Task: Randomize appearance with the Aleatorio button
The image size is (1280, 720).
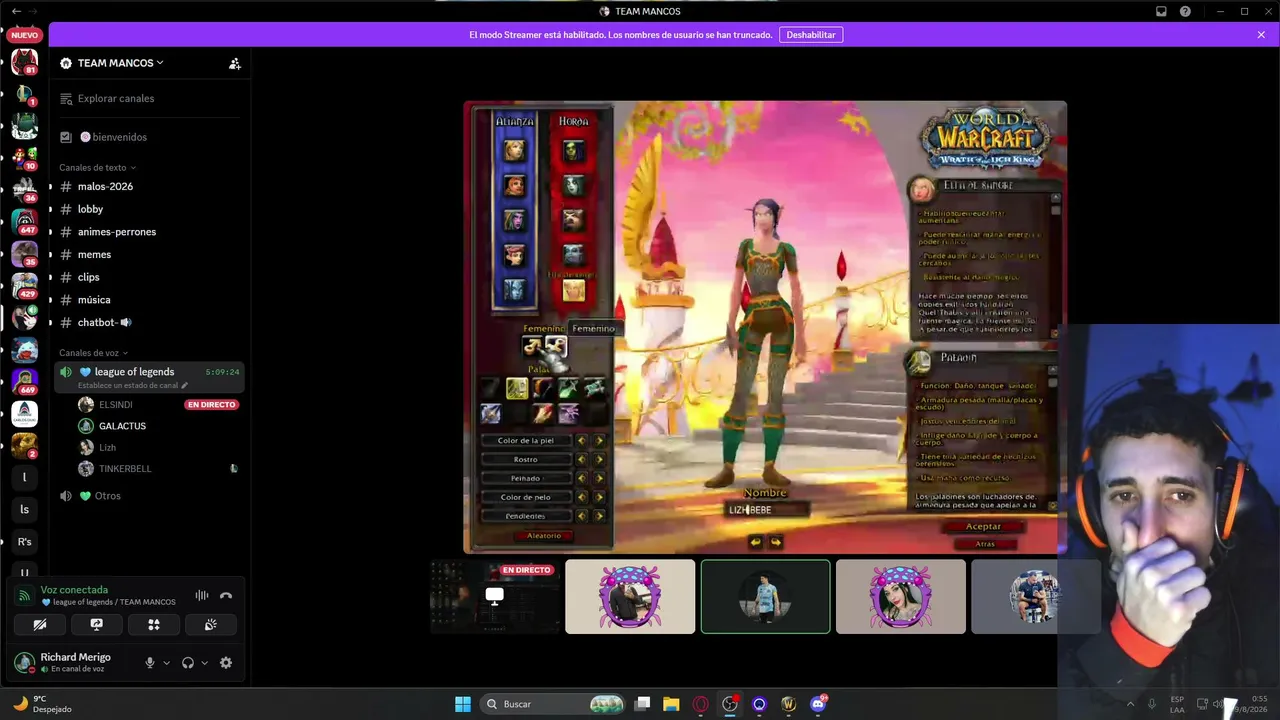Action: pos(544,535)
